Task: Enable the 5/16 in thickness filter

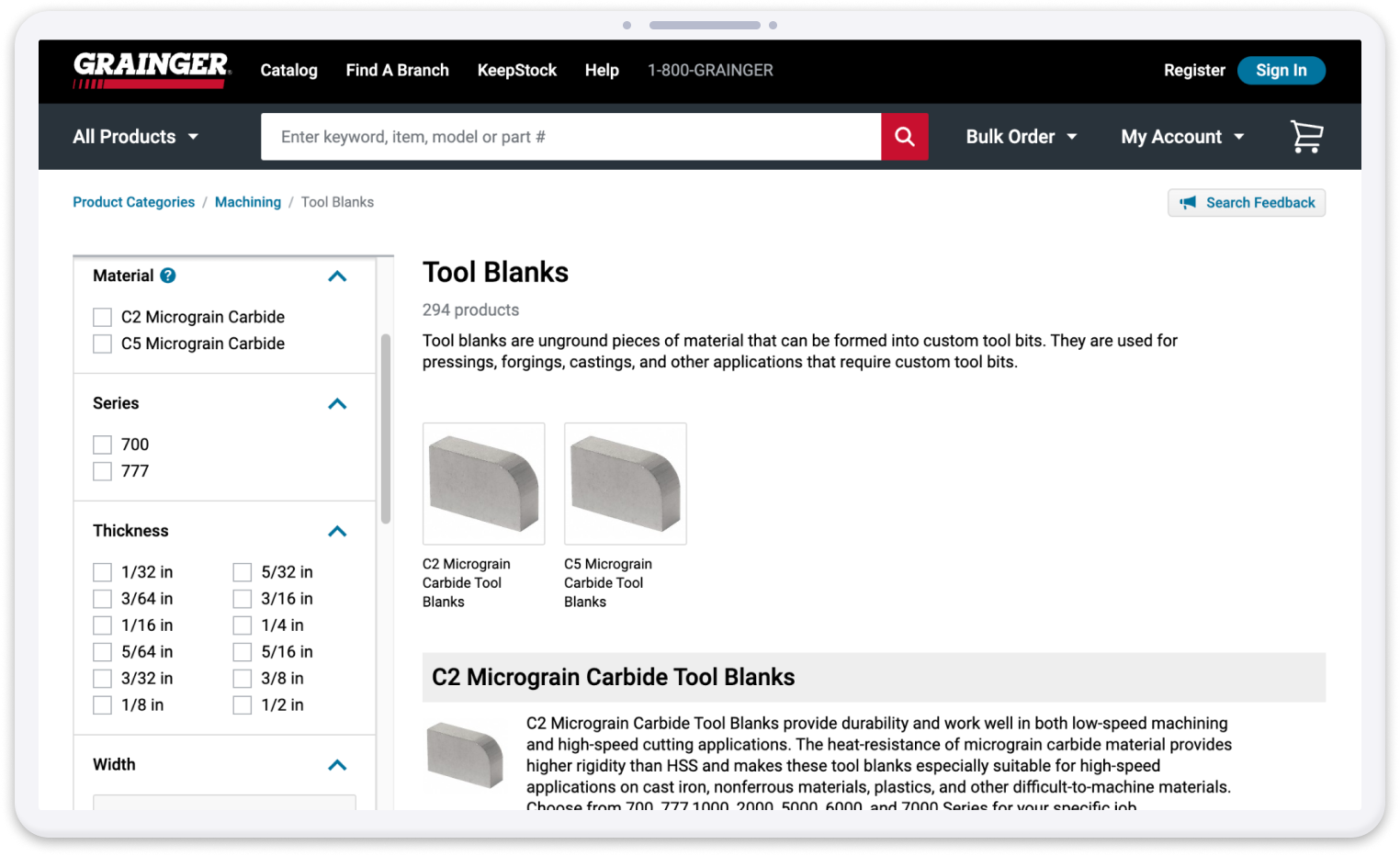Action: pos(243,652)
